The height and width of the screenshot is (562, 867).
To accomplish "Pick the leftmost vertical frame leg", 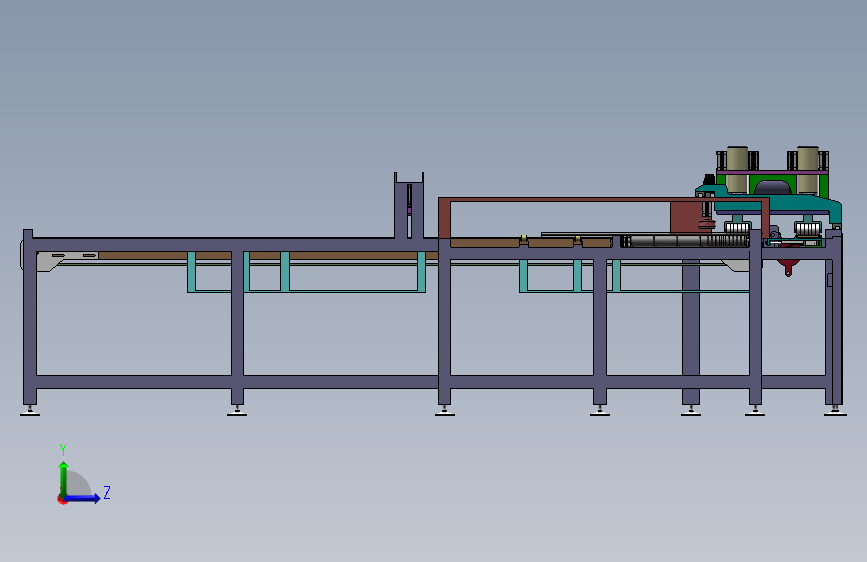I will (x=29, y=317).
